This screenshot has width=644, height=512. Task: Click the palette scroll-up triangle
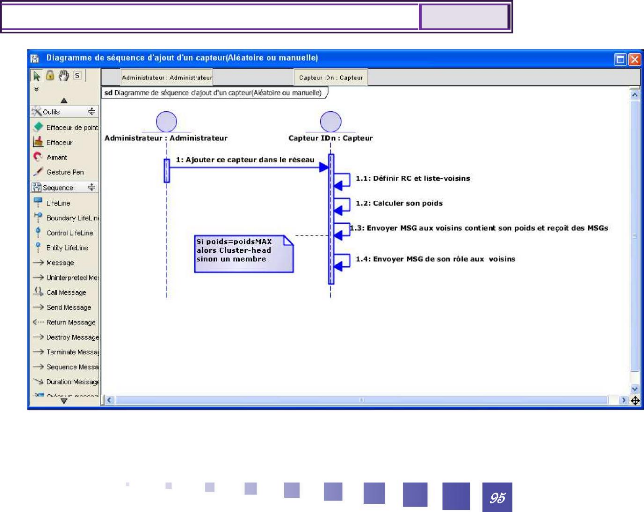[64, 100]
